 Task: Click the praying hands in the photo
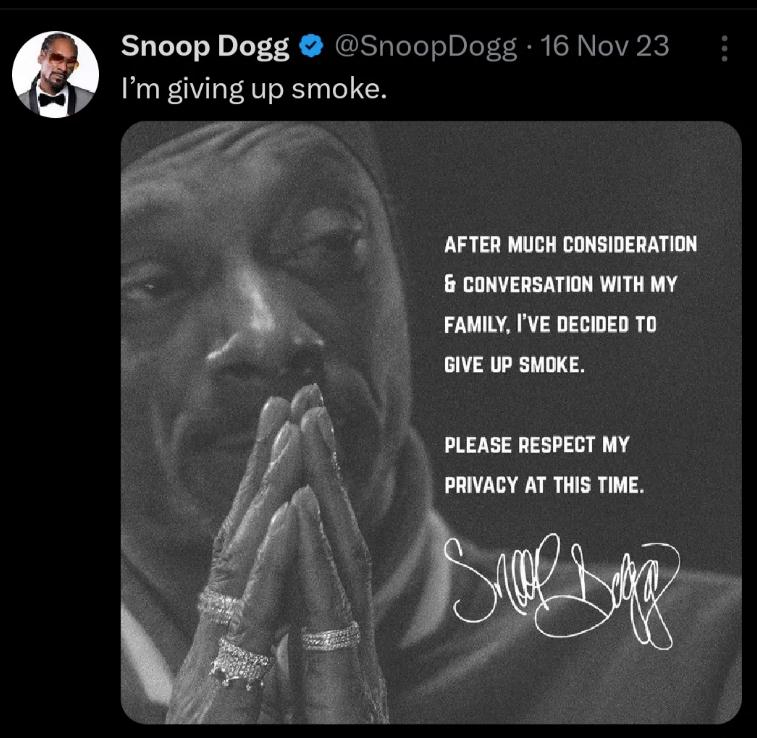coord(285,550)
